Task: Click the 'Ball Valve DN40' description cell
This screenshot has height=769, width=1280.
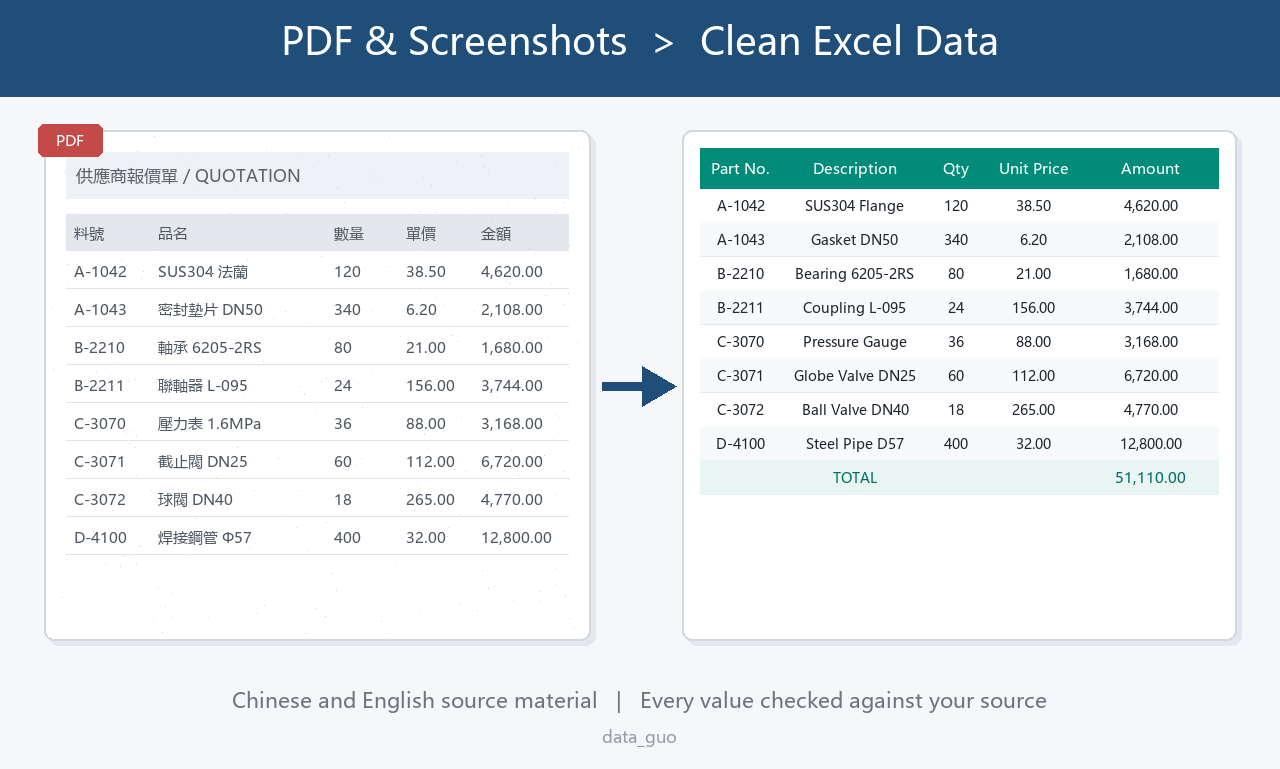Action: pyautogui.click(x=855, y=410)
